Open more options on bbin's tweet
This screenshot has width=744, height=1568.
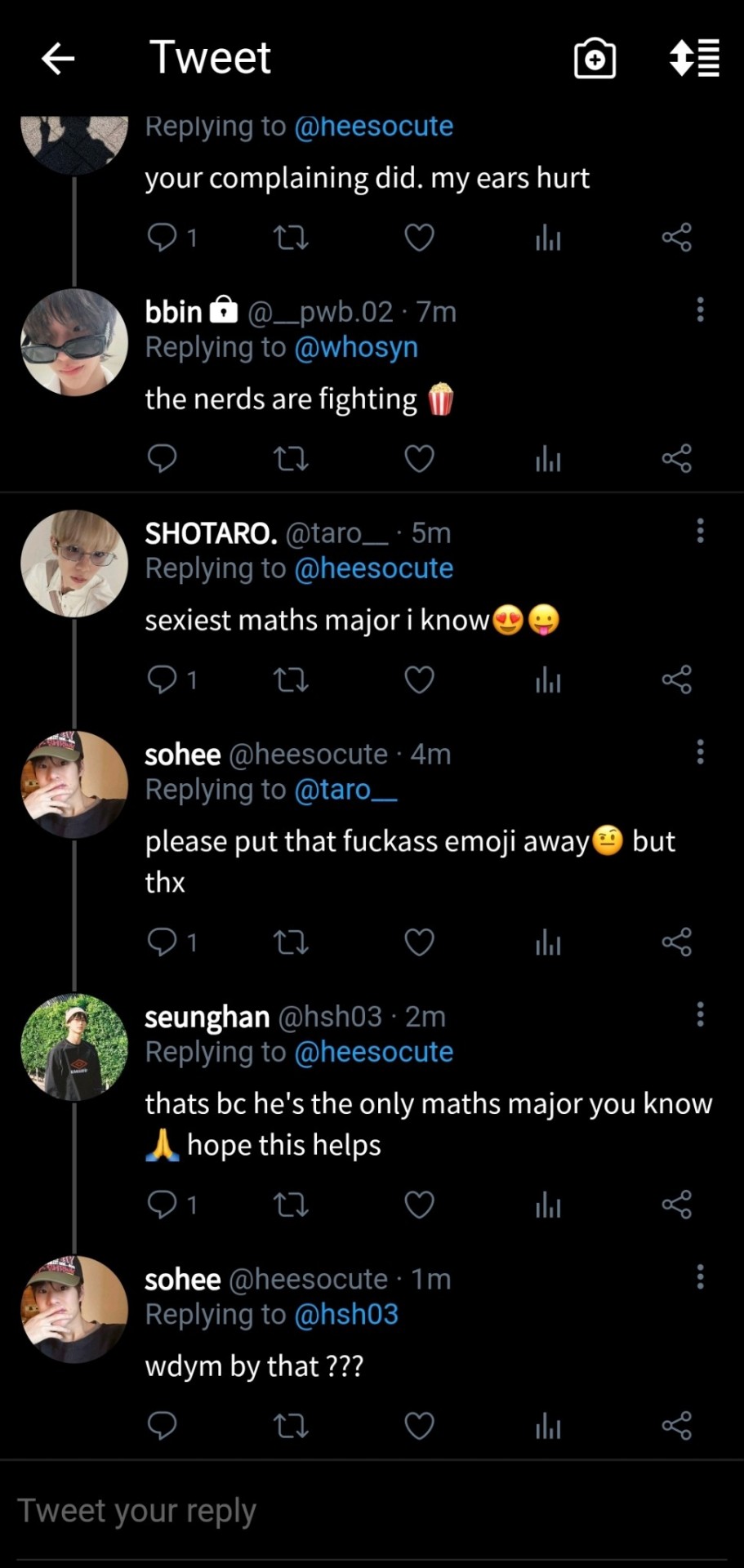tap(700, 310)
